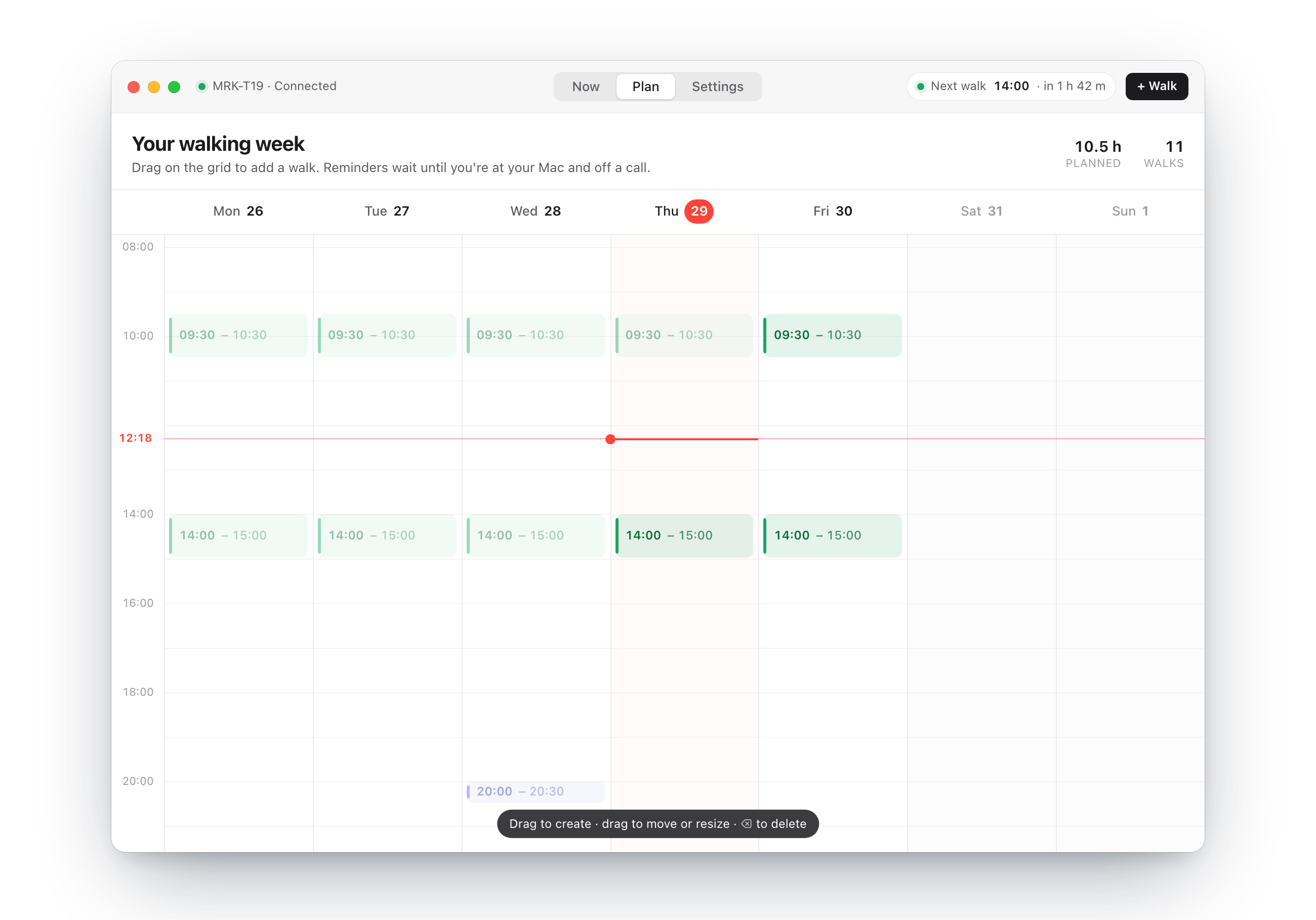The height and width of the screenshot is (920, 1316).
Task: Click the green dot in Next walk pill
Action: click(x=921, y=87)
